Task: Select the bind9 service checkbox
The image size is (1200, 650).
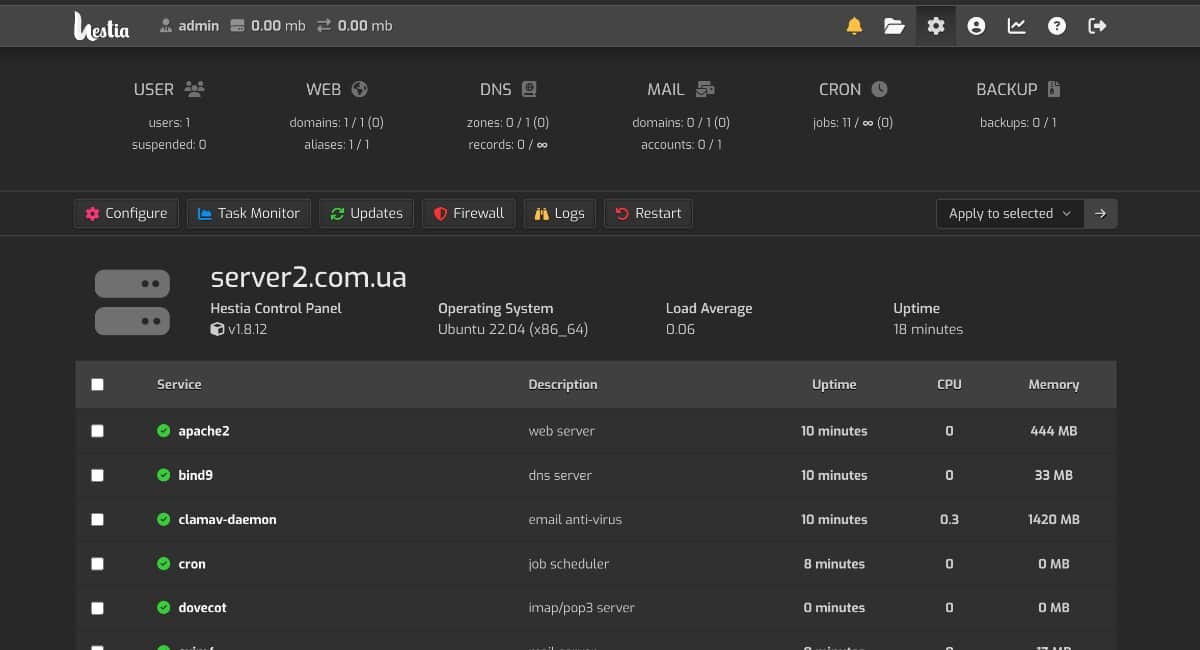Action: [x=97, y=475]
